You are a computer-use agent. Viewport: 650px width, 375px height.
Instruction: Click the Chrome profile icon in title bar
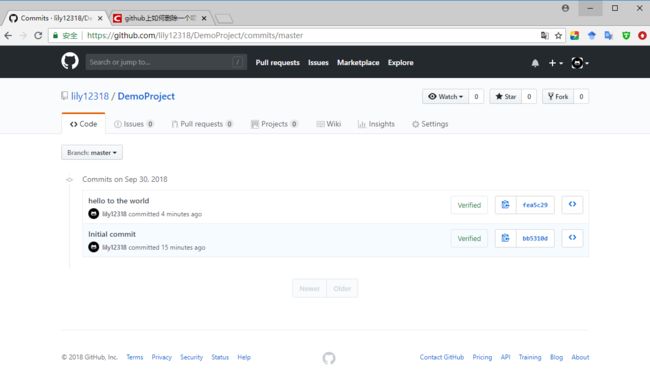click(565, 8)
